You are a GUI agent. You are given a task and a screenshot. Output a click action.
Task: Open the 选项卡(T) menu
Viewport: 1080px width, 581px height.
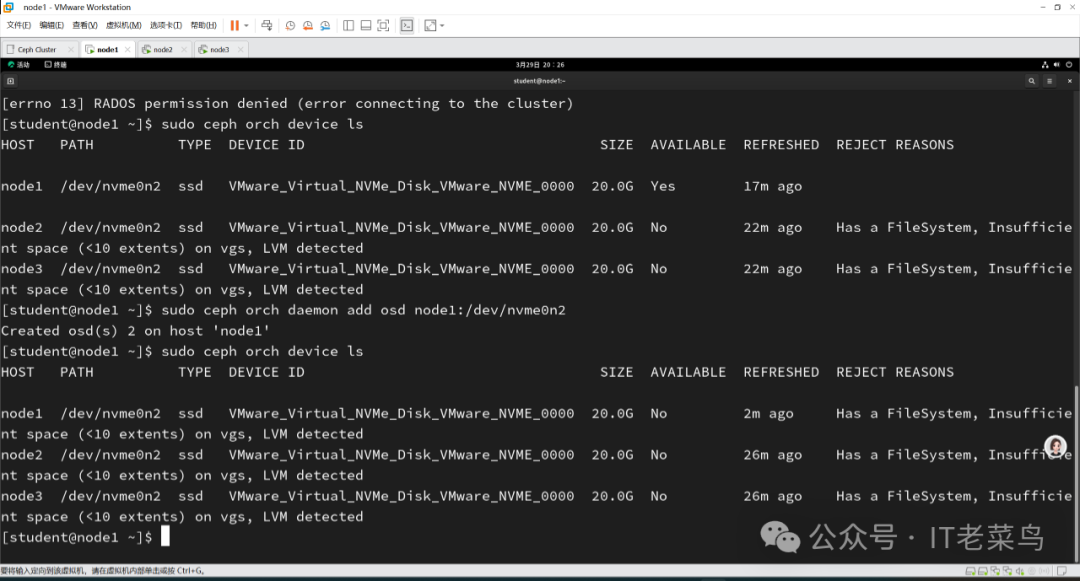[166, 25]
